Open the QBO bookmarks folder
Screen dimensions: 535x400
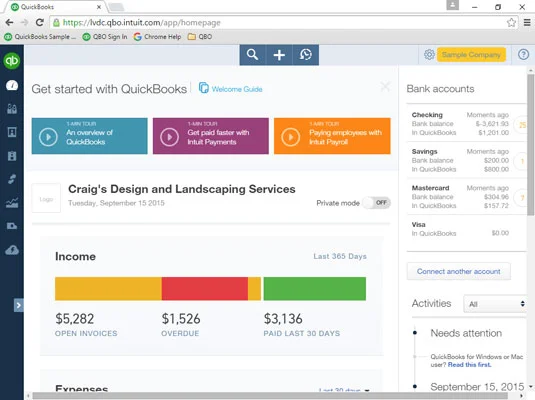tap(200, 37)
